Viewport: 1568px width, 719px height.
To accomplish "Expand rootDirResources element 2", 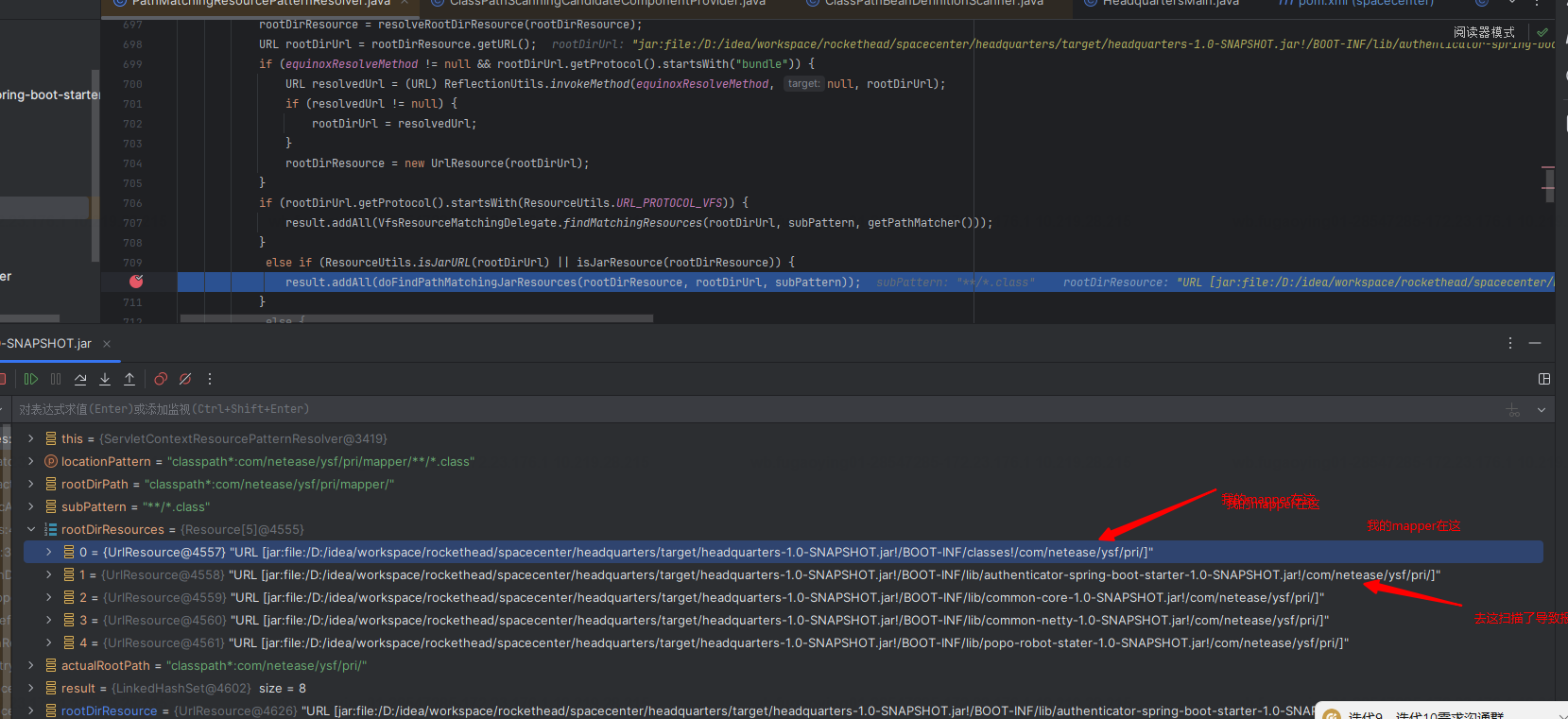I will [49, 597].
